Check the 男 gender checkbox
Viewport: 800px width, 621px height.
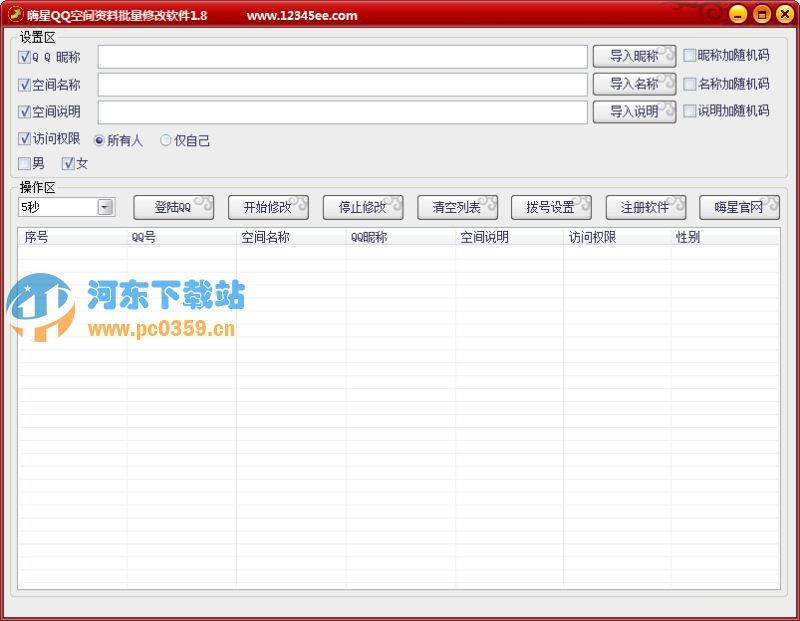(25, 163)
